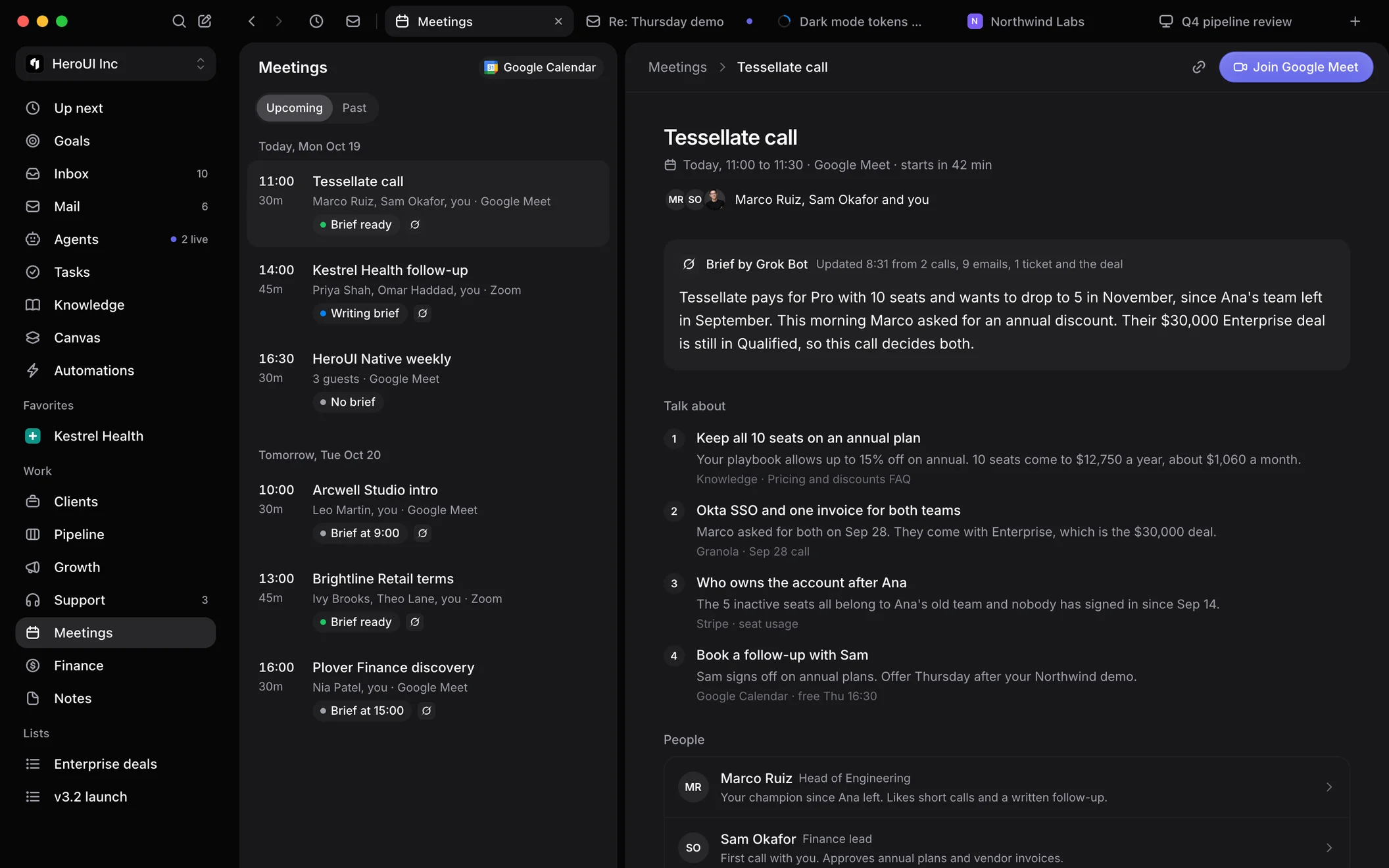Click the Google Calendar button
The image size is (1389, 868).
click(x=541, y=68)
